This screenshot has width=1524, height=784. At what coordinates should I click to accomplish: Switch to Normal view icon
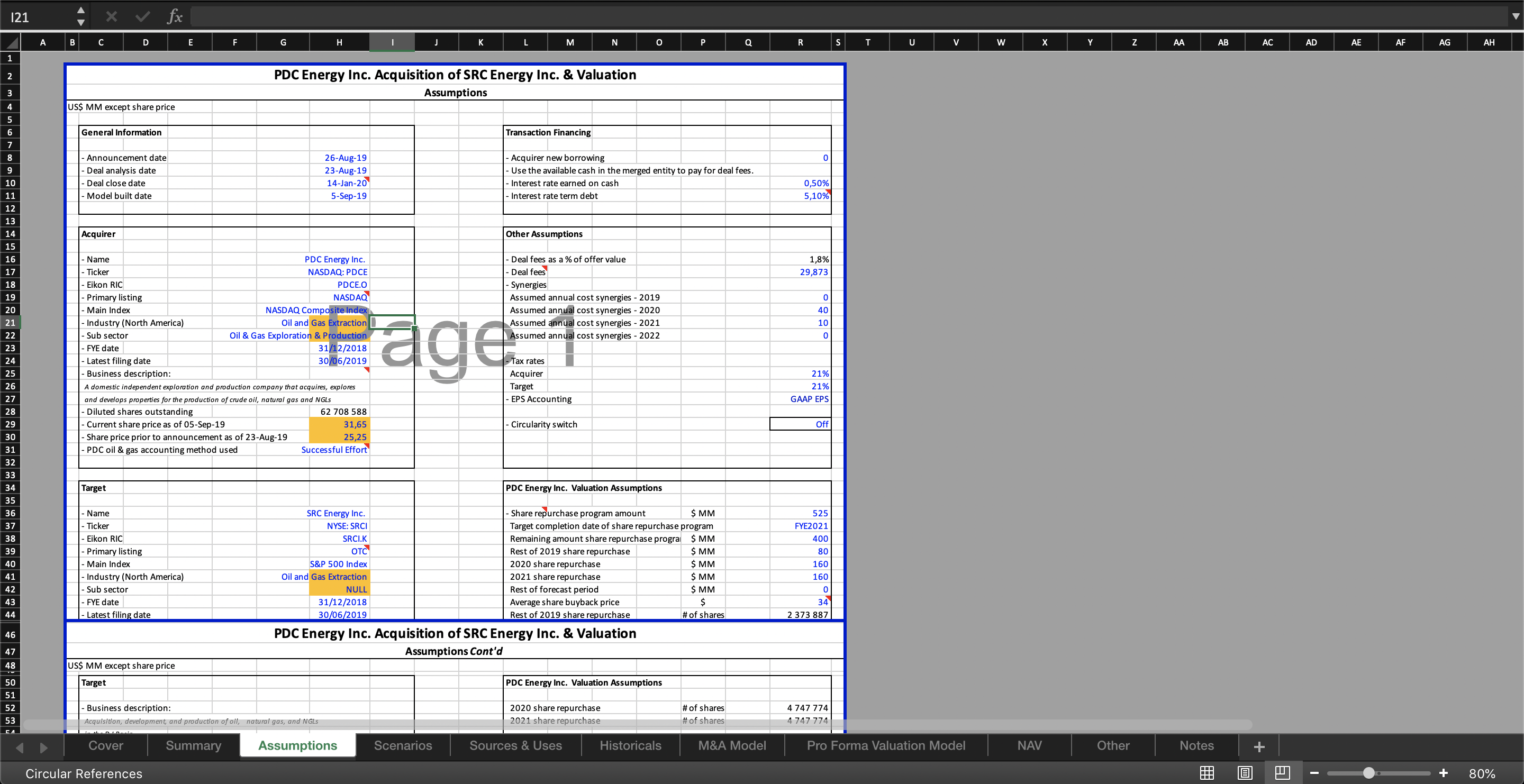point(1207,773)
